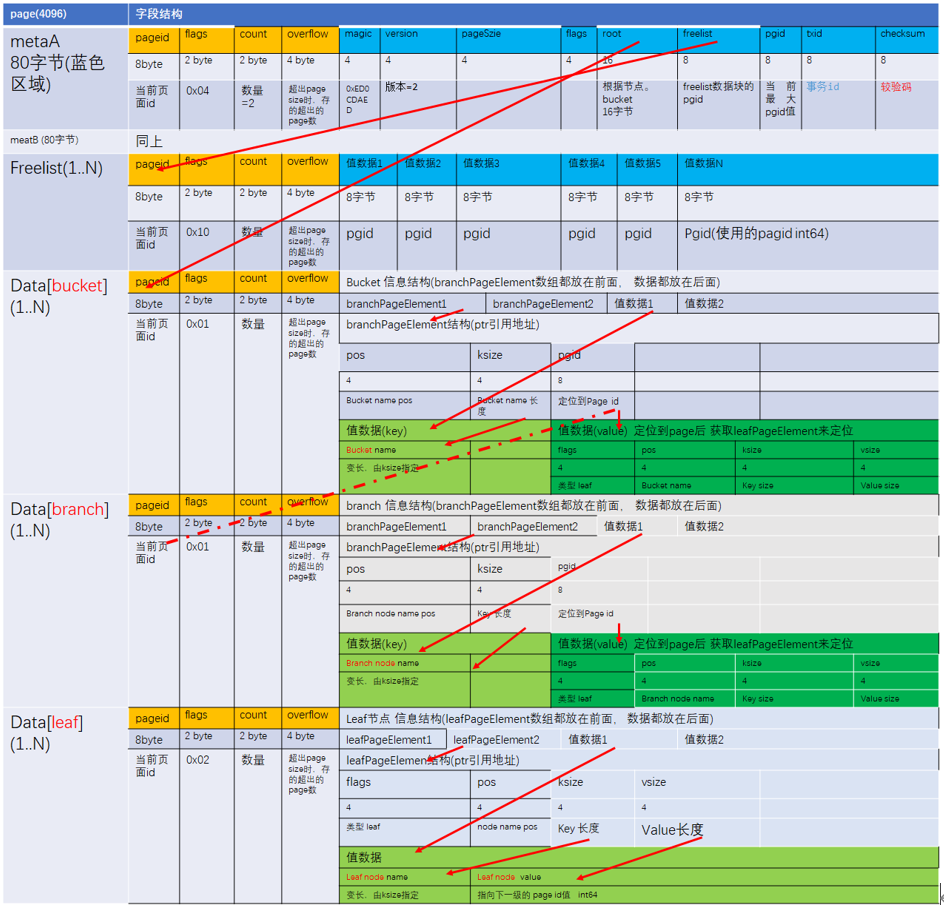This screenshot has height=905, width=944.
Task: Click the '0x02' flags value
Action: coord(206,826)
